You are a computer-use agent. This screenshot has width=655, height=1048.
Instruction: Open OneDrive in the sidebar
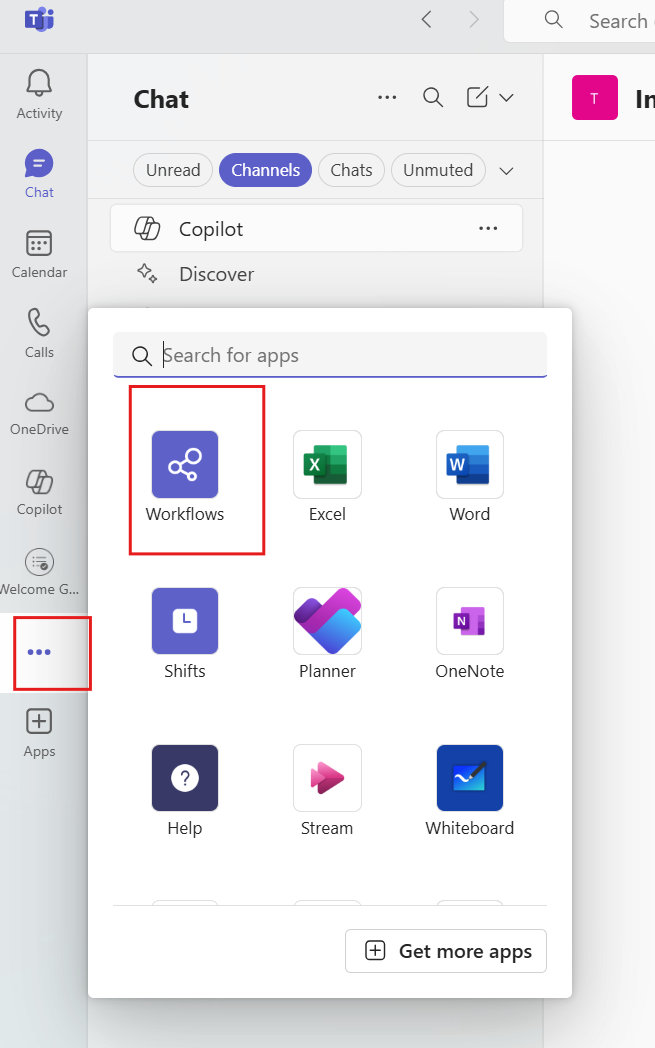pos(39,413)
